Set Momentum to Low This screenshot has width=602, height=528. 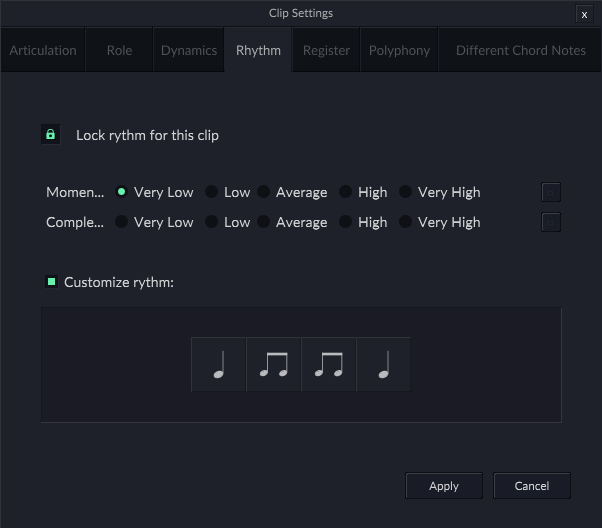[x=211, y=192]
